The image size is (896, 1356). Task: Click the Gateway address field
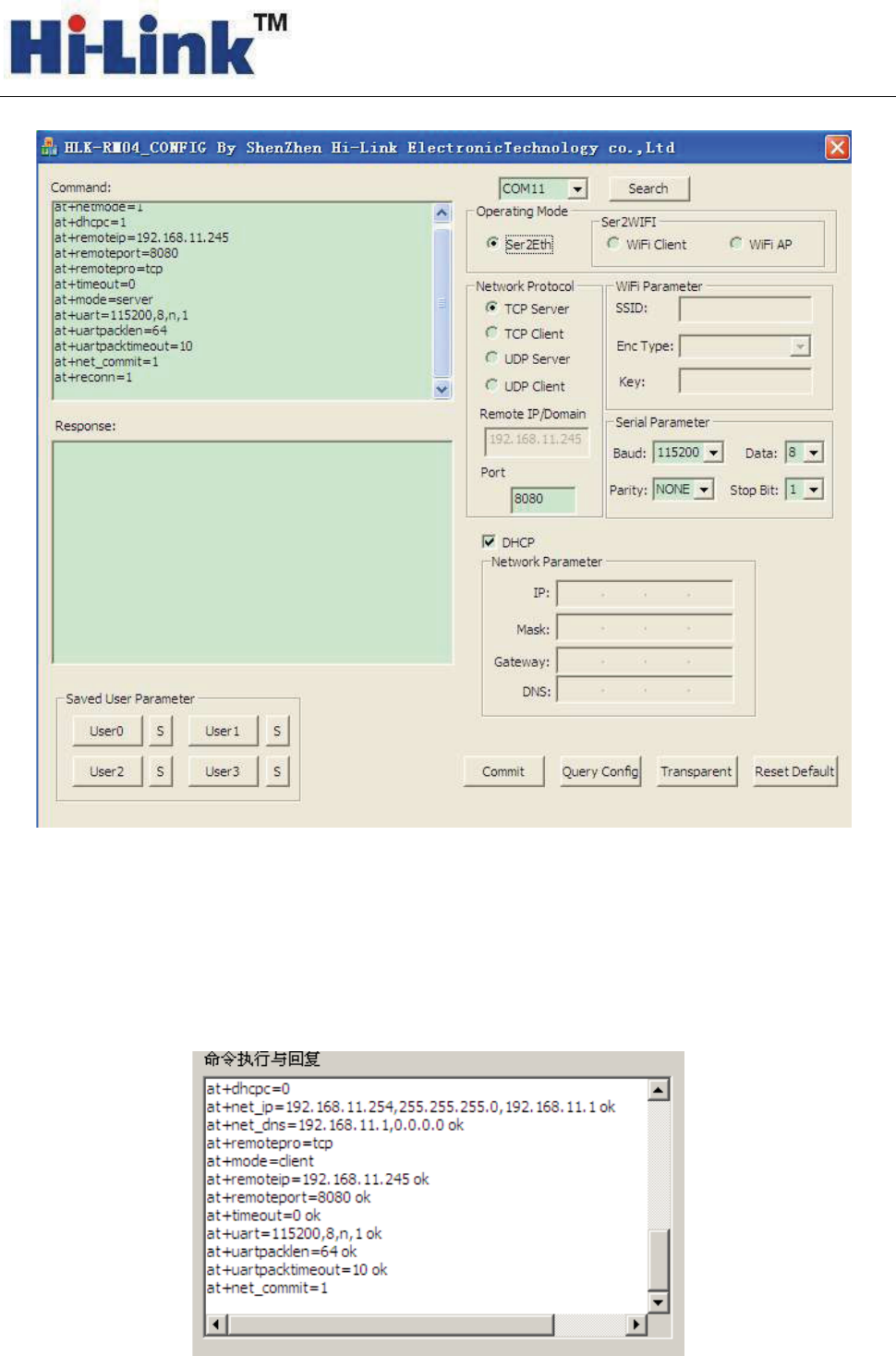(x=645, y=661)
